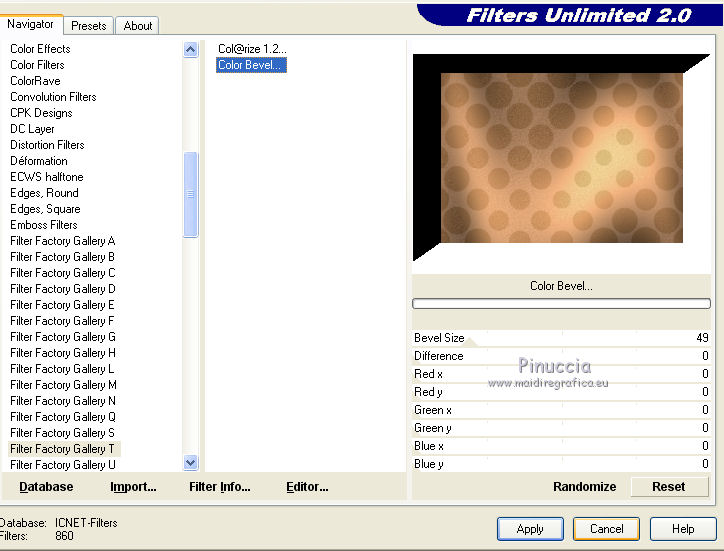Image resolution: width=724 pixels, height=551 pixels.
Task: Click the Green x slider
Action: point(561,410)
